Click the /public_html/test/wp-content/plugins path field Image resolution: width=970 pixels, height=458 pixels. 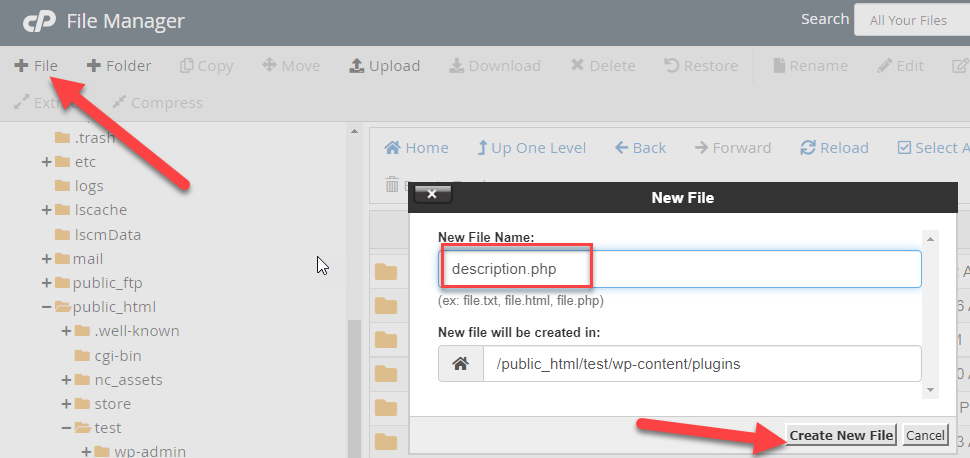point(702,364)
